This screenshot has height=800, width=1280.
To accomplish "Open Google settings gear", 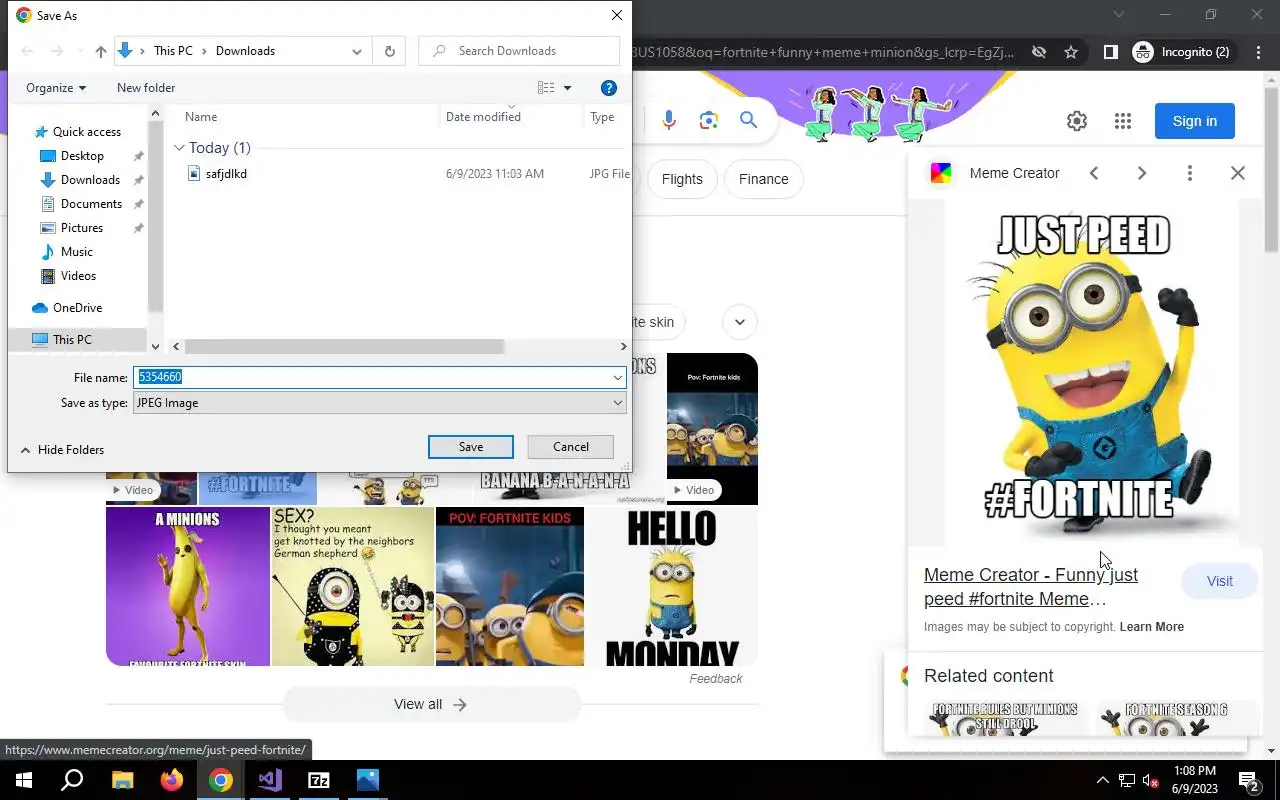I will 1077,121.
